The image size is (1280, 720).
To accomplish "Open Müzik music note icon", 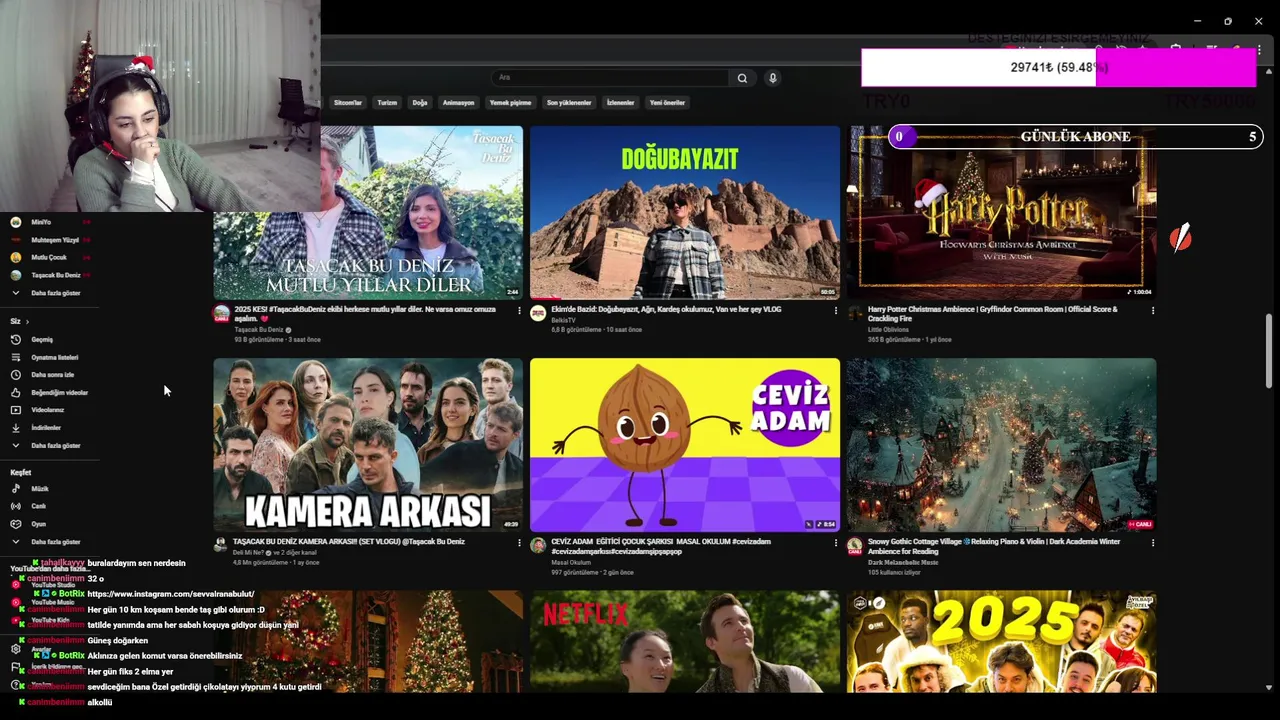I will [16, 489].
